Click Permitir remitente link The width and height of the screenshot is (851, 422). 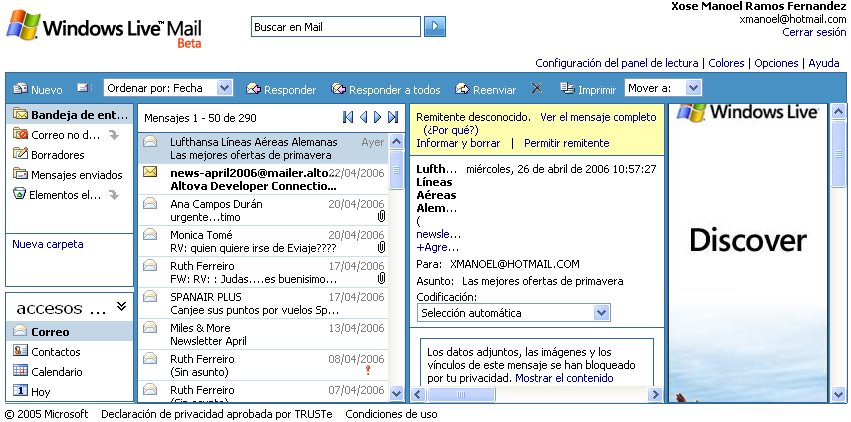pyautogui.click(x=567, y=143)
